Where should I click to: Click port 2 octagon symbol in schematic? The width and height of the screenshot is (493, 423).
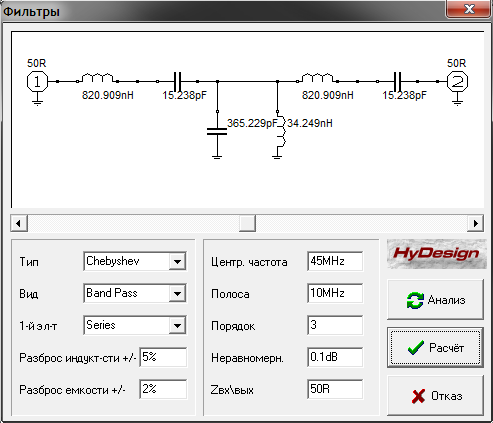point(457,81)
